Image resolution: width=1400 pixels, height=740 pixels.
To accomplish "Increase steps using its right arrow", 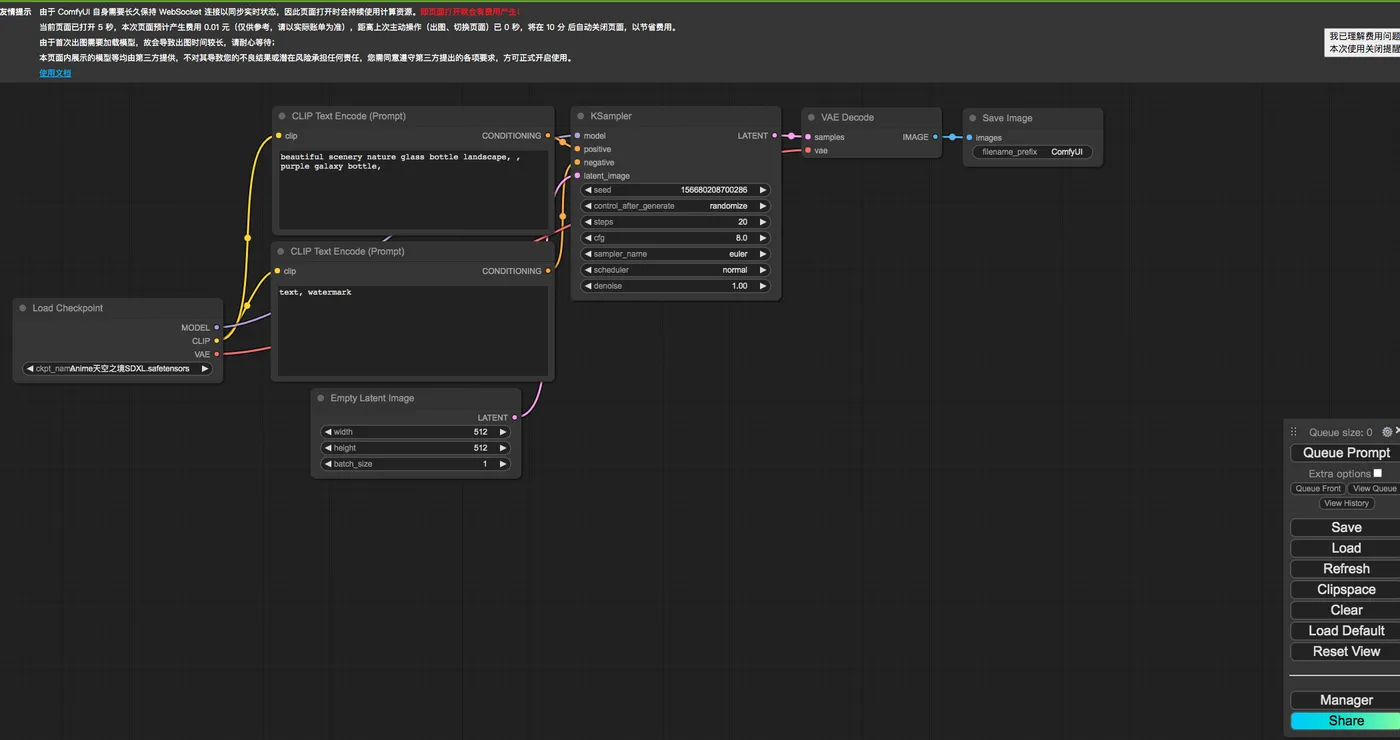I will coord(763,222).
